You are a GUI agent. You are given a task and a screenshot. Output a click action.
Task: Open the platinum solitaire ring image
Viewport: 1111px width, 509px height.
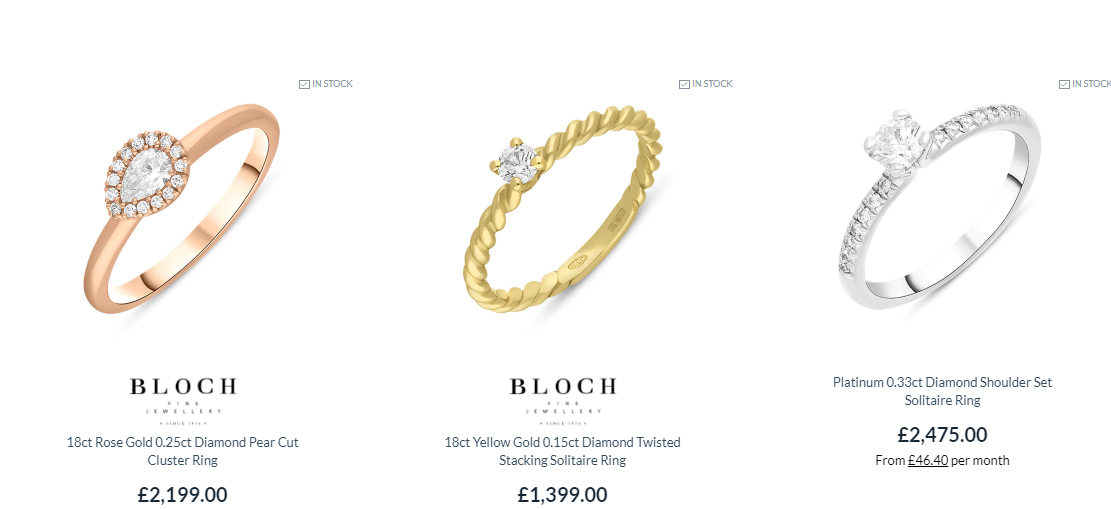940,207
